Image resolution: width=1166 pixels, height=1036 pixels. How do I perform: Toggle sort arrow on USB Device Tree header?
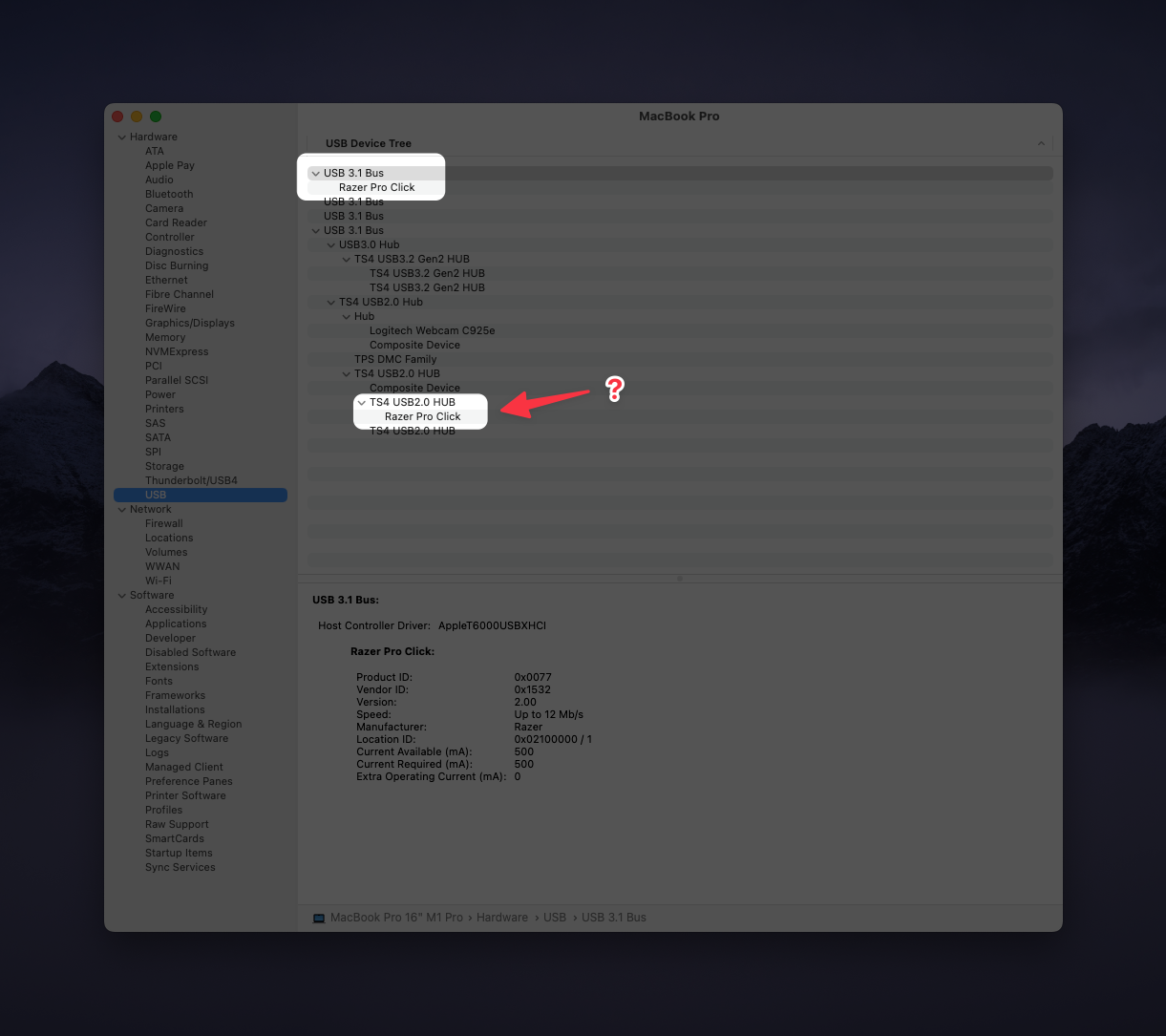pyautogui.click(x=1041, y=144)
